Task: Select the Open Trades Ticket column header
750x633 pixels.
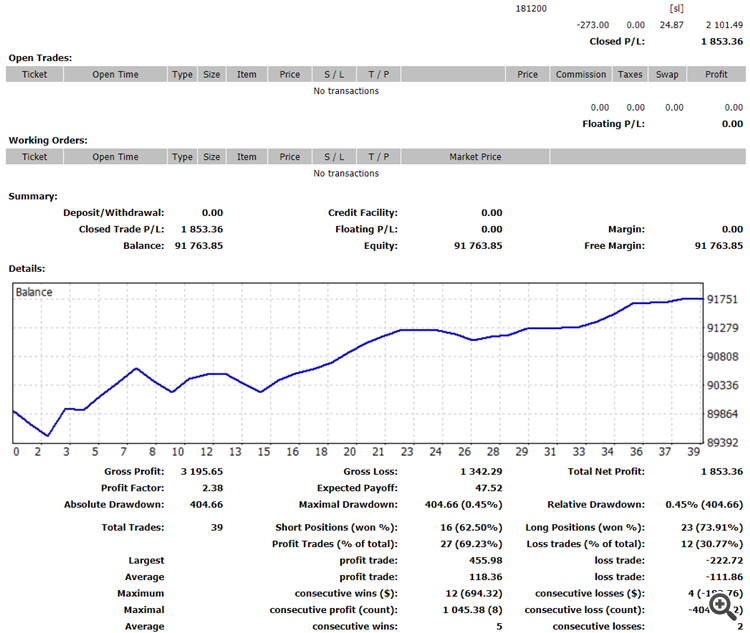Action: 34,75
